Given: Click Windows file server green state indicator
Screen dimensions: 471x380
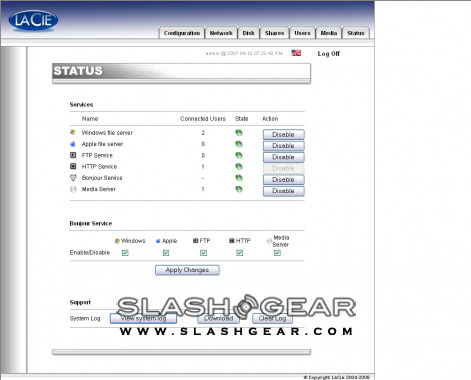Looking at the screenshot, I should [239, 133].
